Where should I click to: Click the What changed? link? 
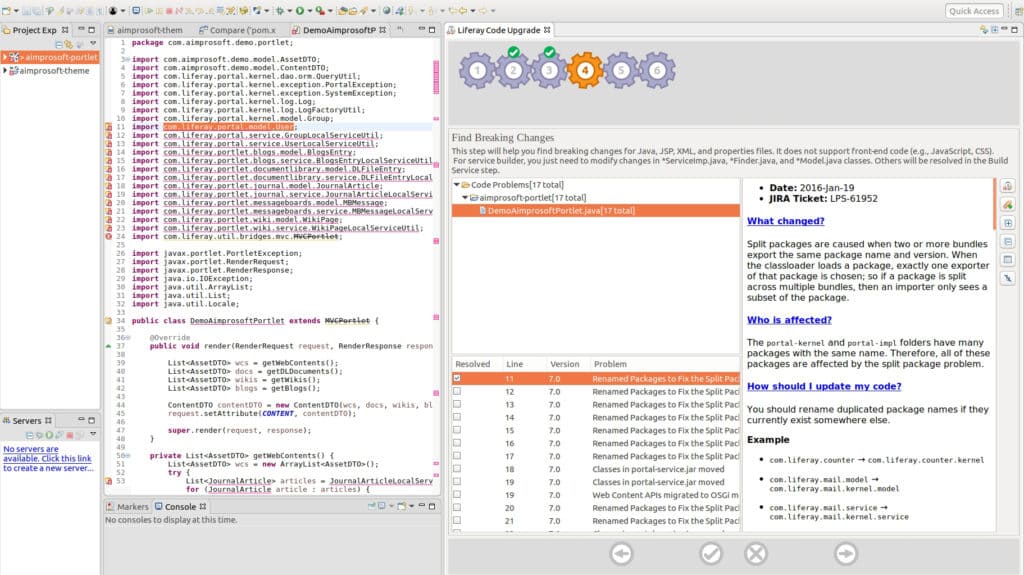point(786,221)
